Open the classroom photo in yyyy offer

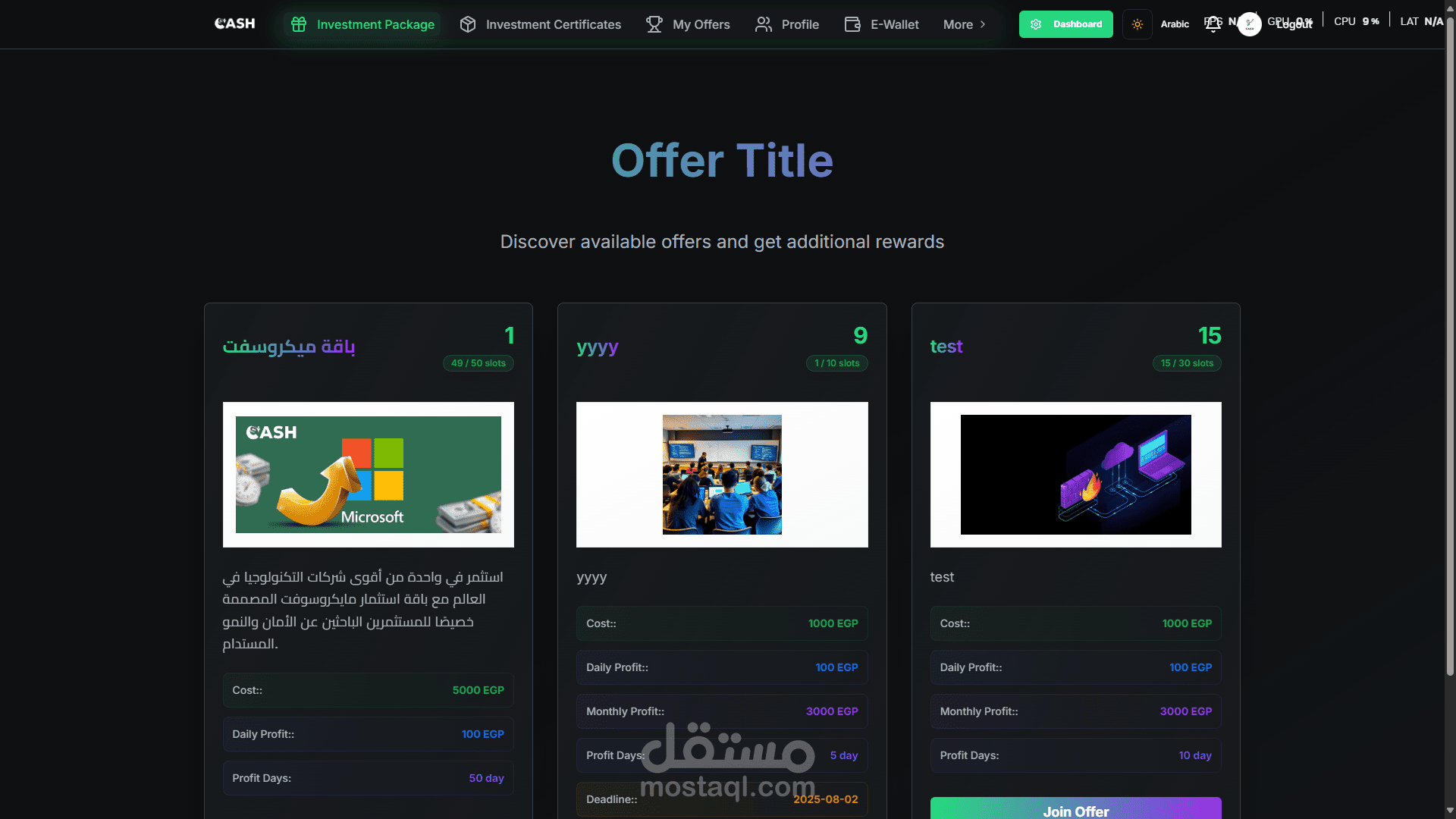click(722, 475)
